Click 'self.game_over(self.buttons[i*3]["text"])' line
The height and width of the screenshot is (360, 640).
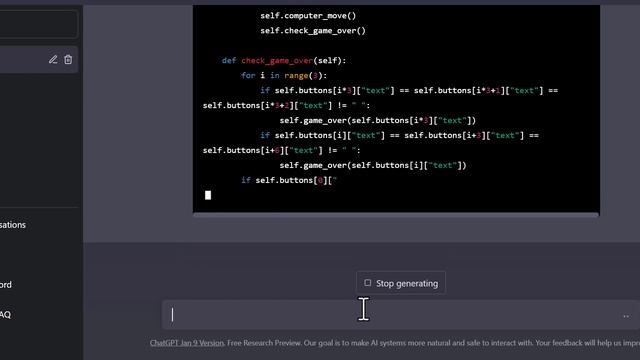coord(378,120)
